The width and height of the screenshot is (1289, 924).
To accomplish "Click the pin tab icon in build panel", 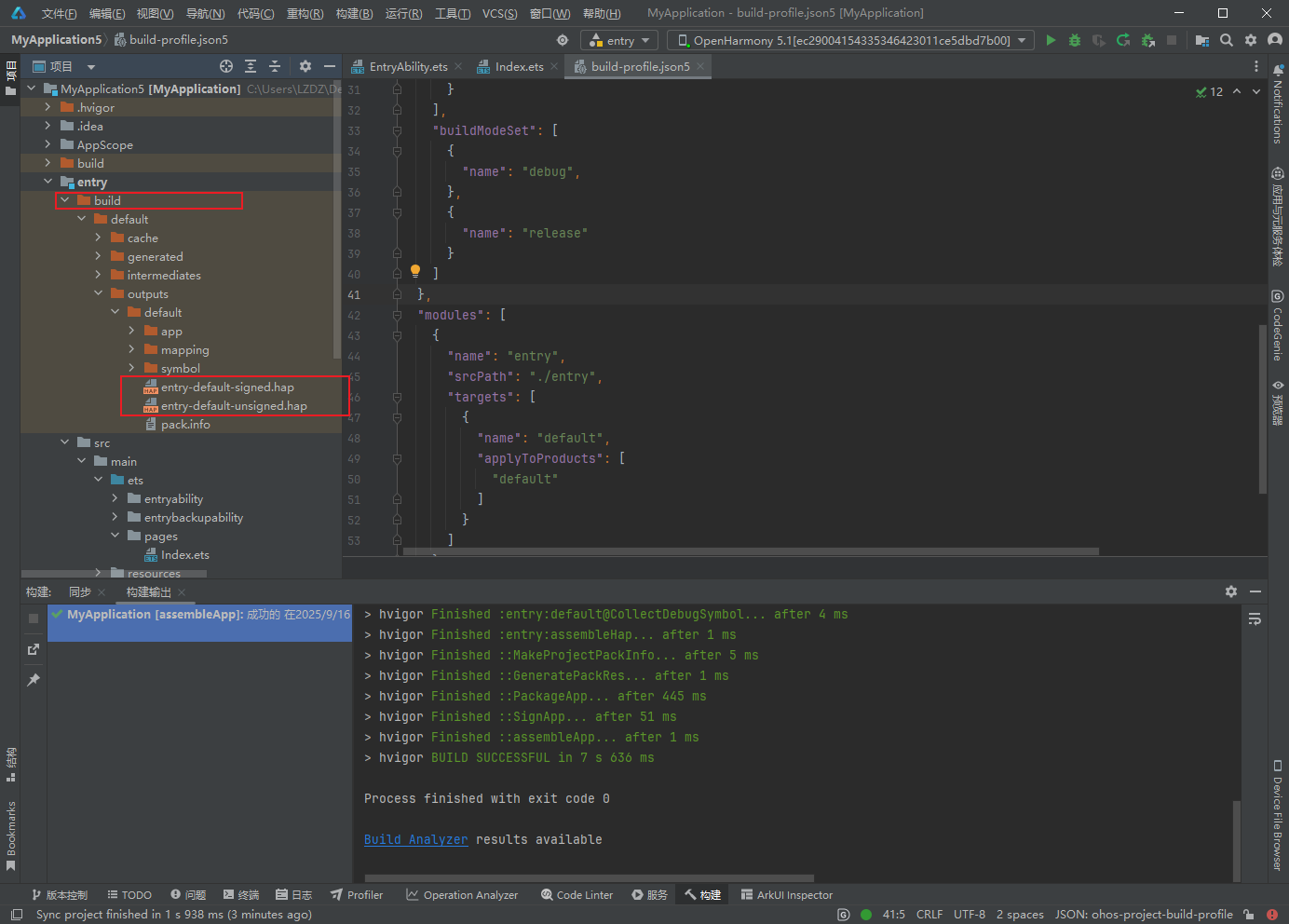I will (34, 680).
